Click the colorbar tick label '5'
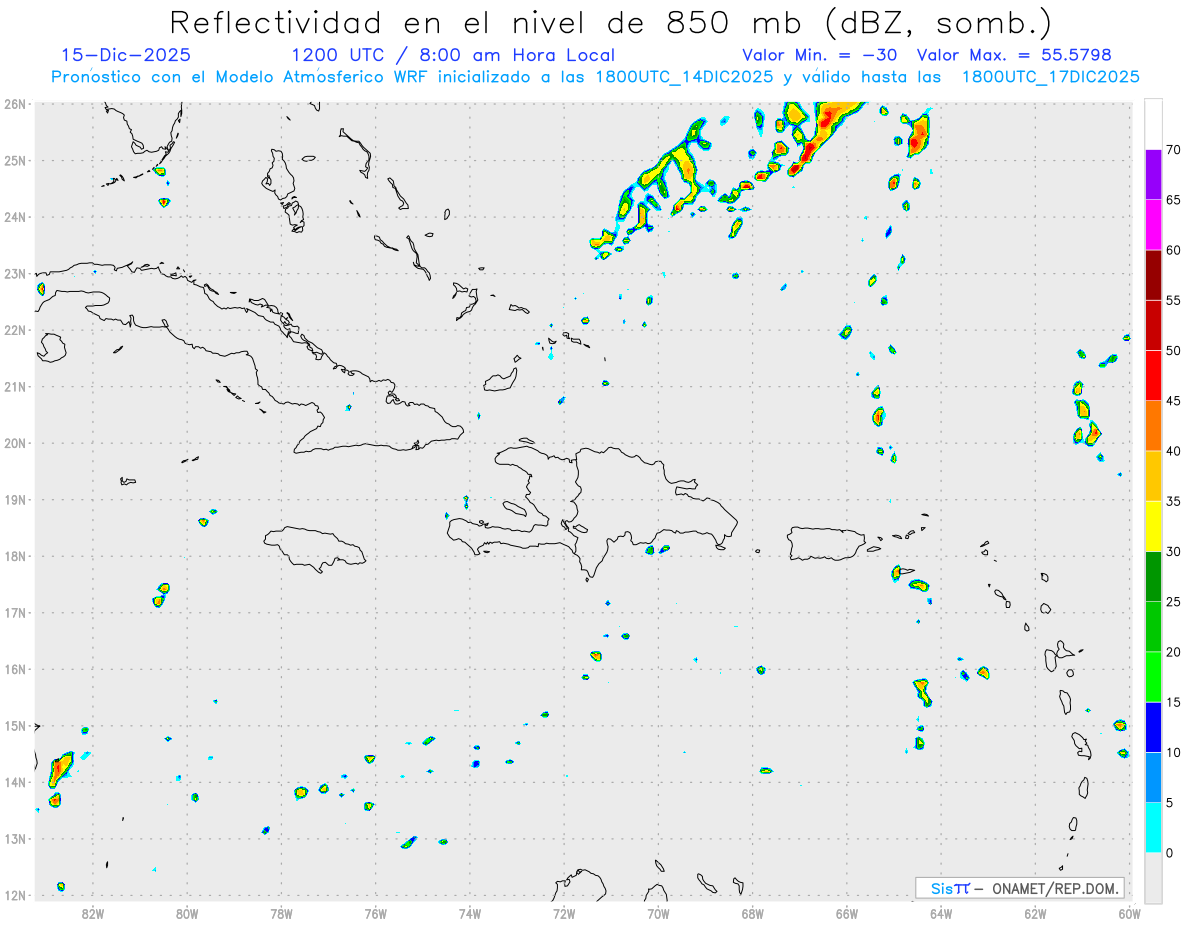This screenshot has height=927, width=1200. coord(1169,803)
